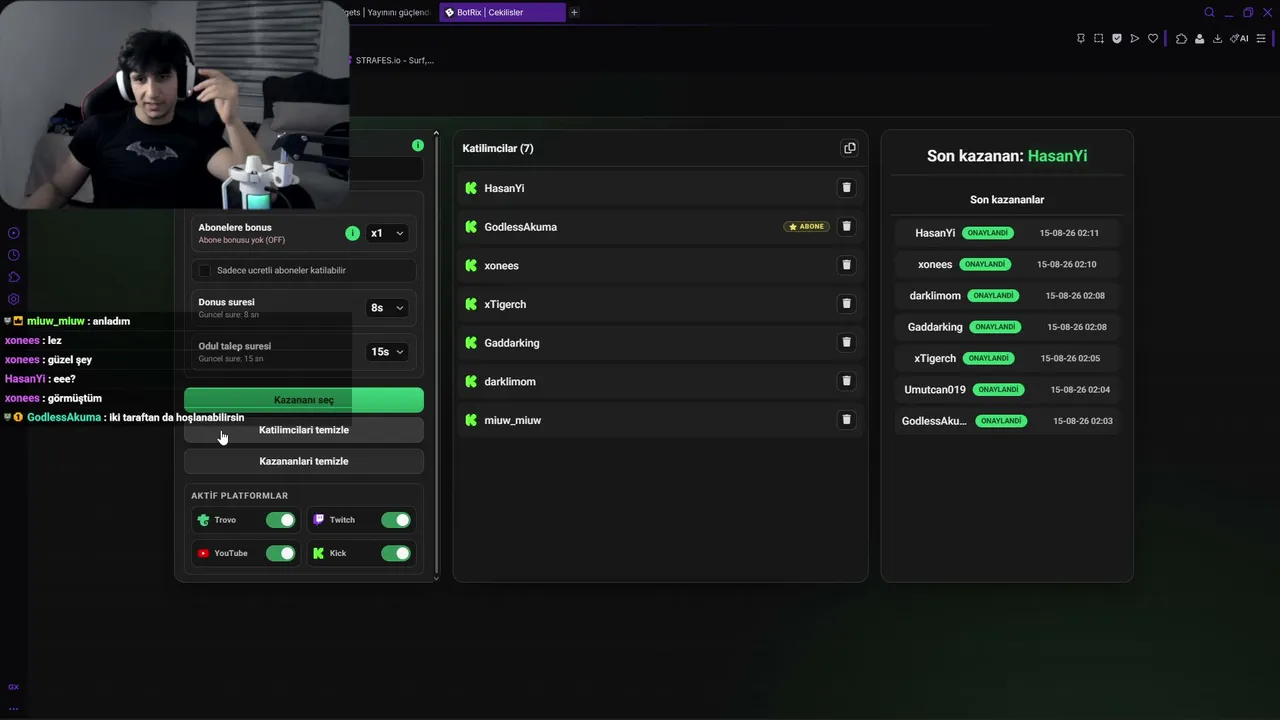Click the Son kazananlar heading
This screenshot has height=720, width=1280.
tap(1007, 200)
